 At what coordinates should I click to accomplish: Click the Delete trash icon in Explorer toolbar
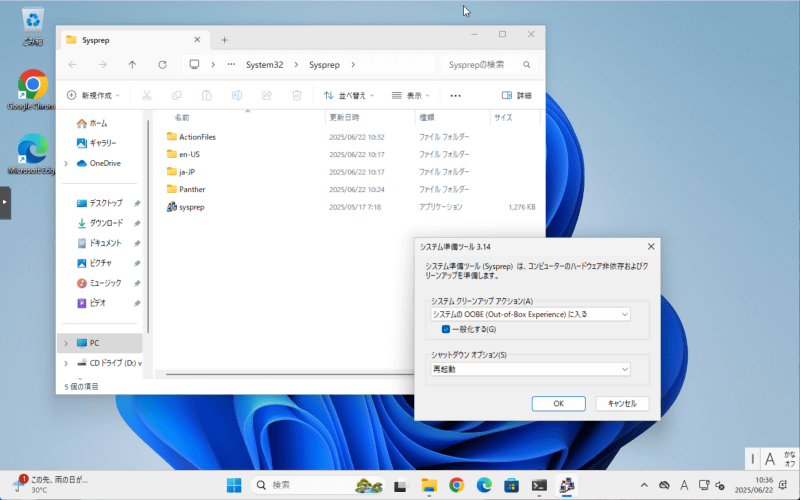[297, 95]
